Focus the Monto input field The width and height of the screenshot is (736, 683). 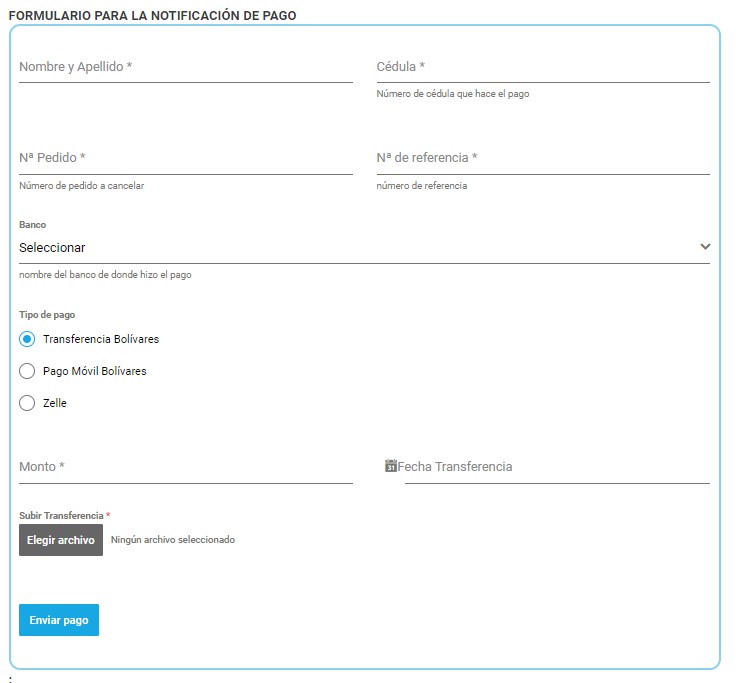[x=186, y=468]
